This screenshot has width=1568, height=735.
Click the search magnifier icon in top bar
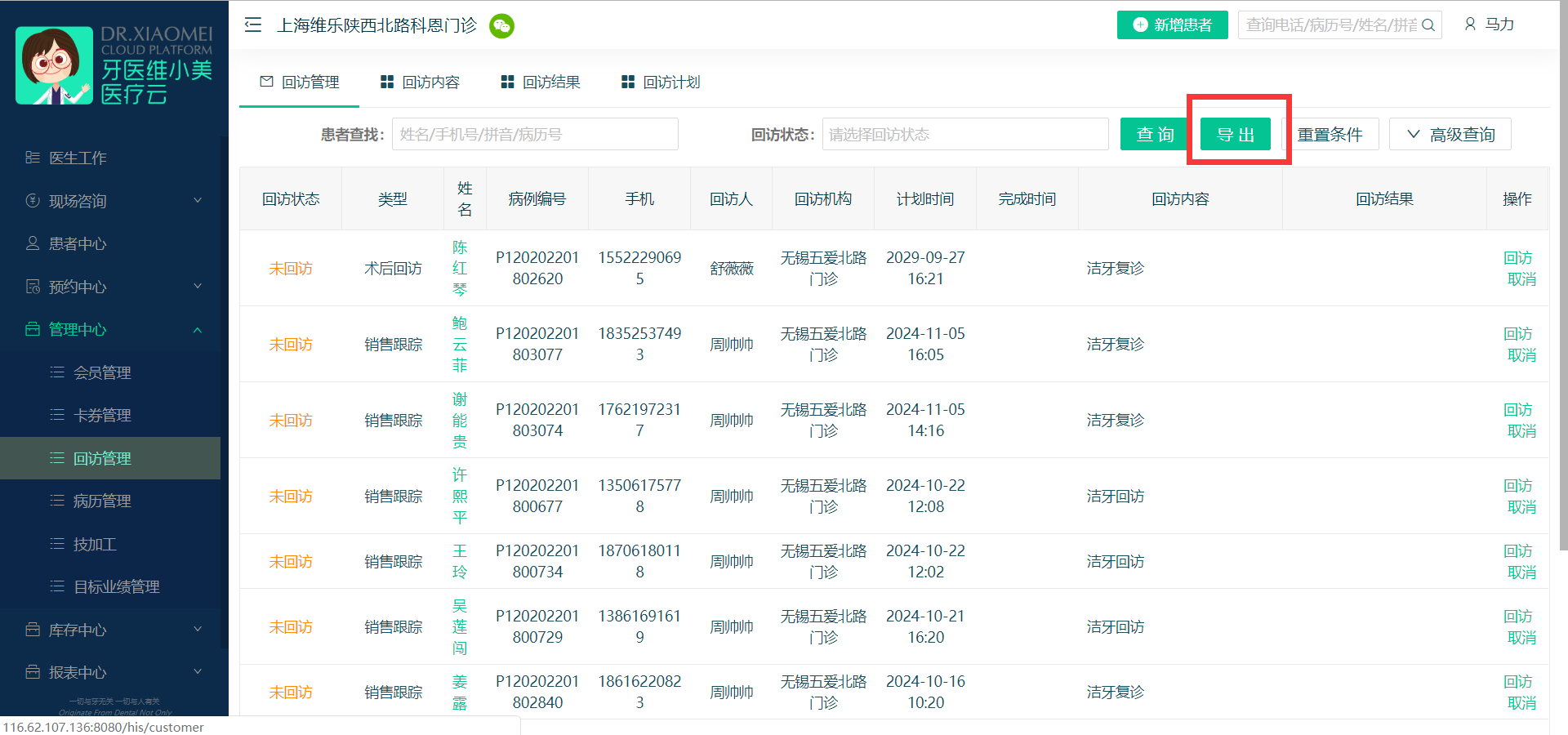1428,25
